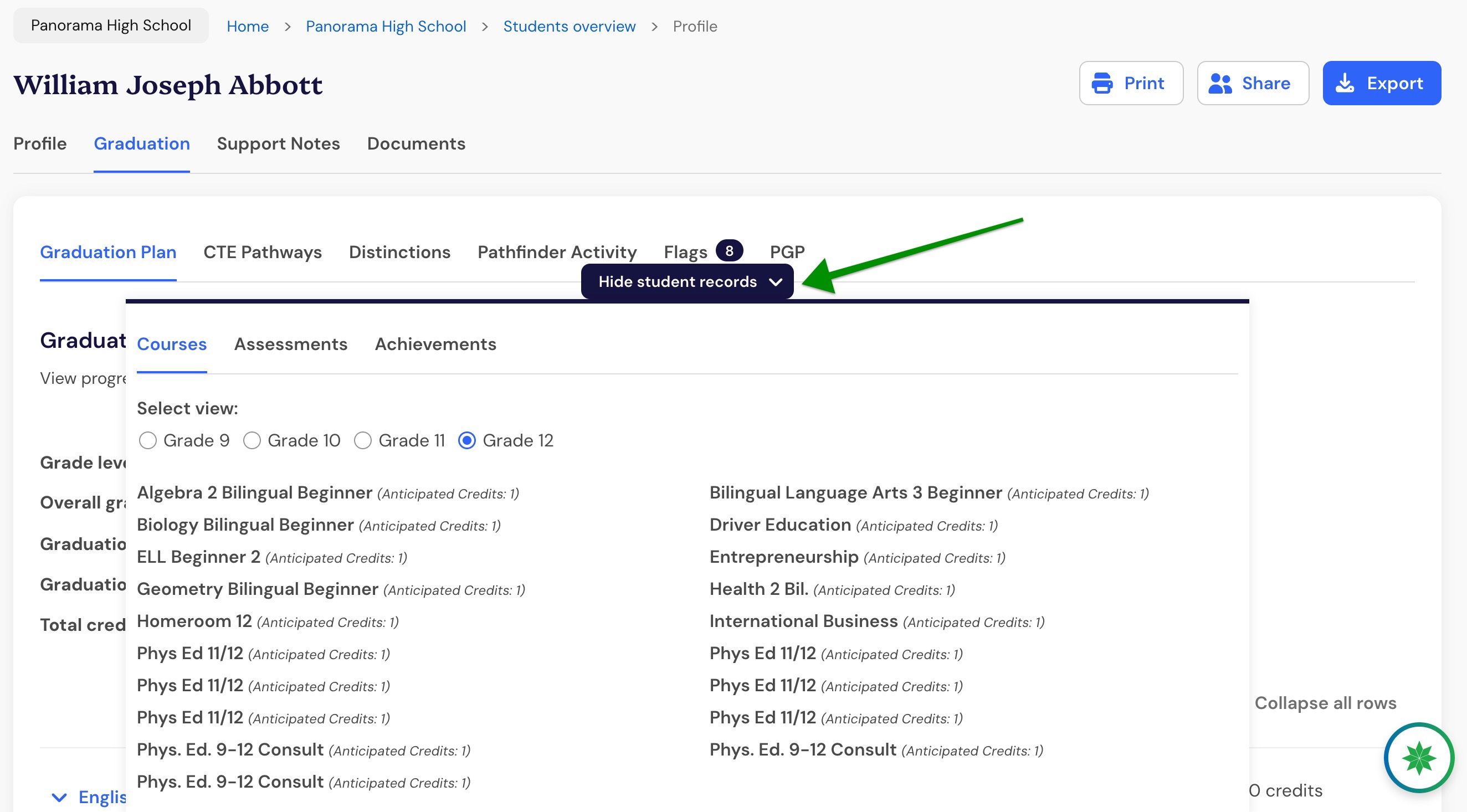
Task: Select the Grade 9 radio button
Action: [147, 440]
